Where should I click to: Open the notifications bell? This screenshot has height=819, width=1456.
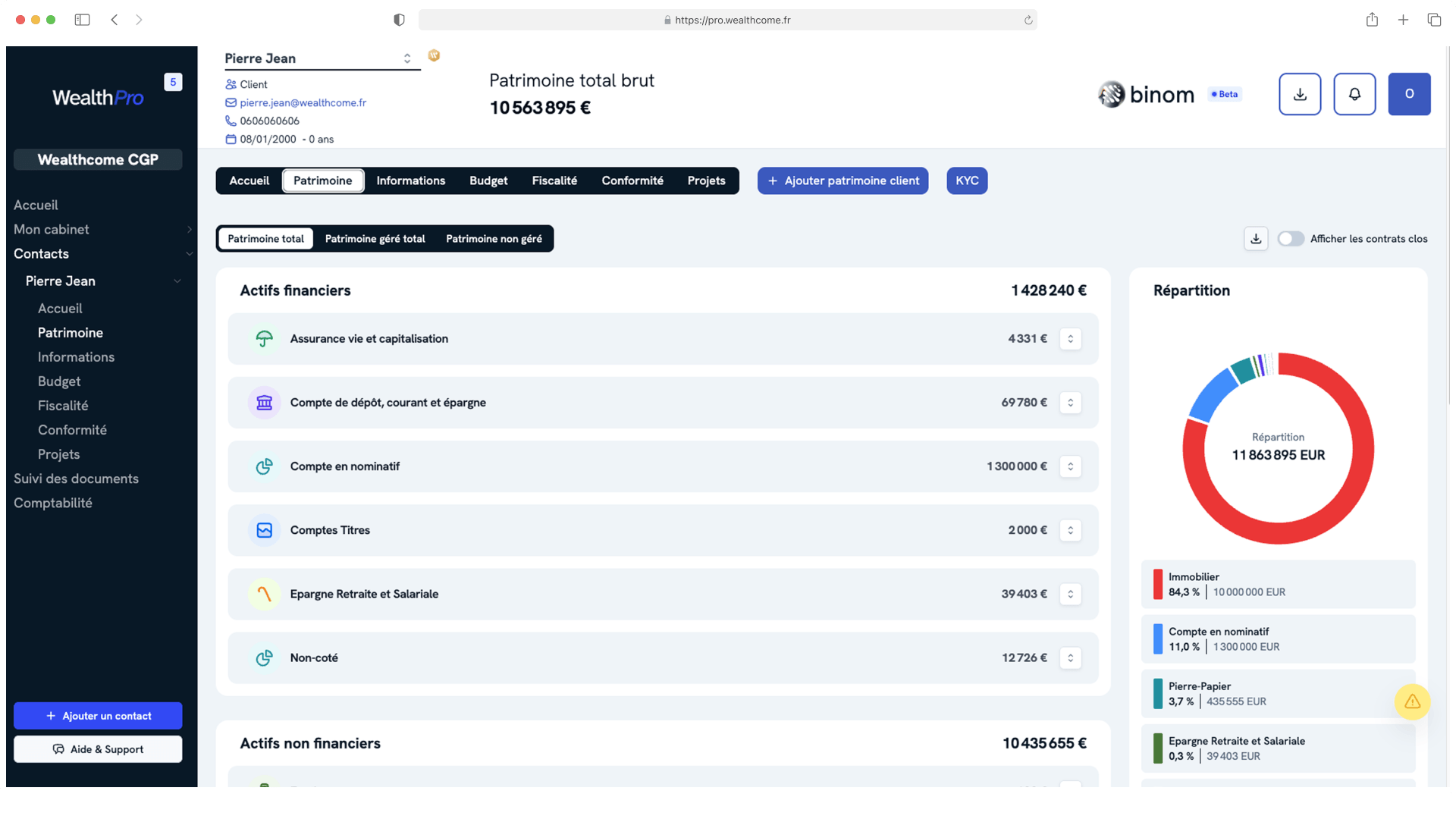[x=1354, y=94]
